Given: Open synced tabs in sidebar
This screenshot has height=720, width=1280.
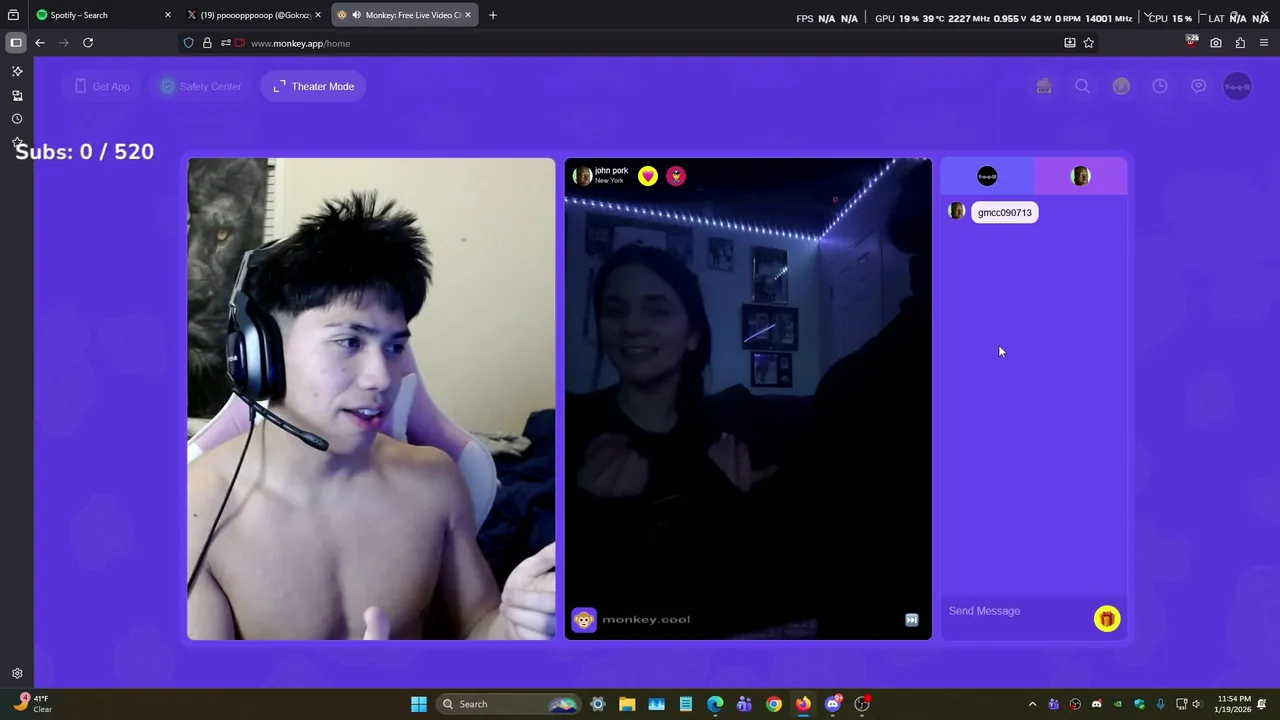Looking at the screenshot, I should tap(17, 96).
